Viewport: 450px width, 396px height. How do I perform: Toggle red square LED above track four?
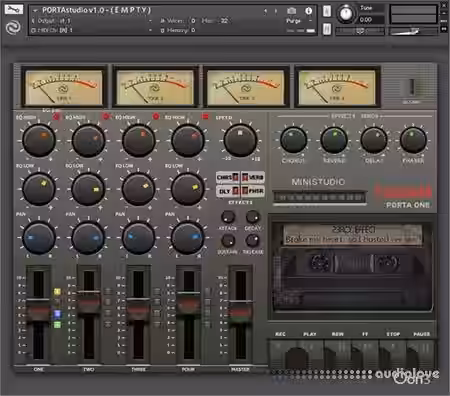(205, 116)
